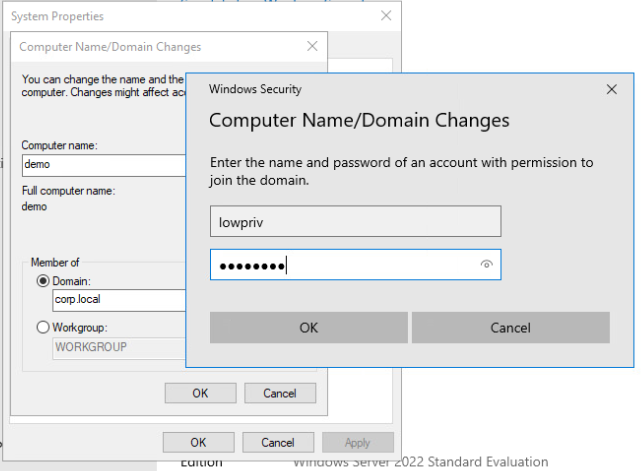Cancel the Windows Security credential prompt
This screenshot has height=471, width=642.
pyautogui.click(x=510, y=327)
